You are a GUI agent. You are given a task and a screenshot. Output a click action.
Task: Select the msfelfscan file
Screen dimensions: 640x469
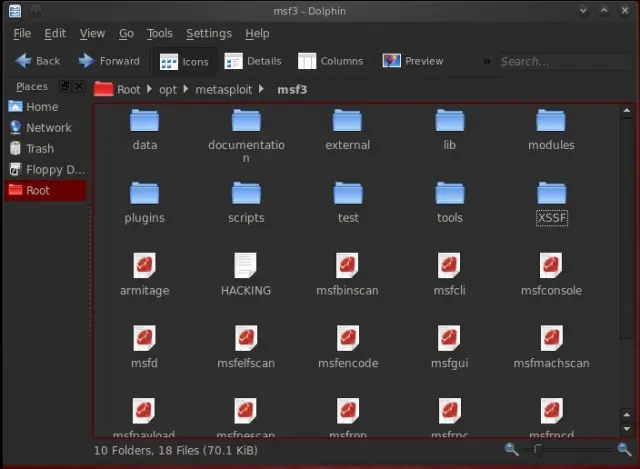(246, 347)
